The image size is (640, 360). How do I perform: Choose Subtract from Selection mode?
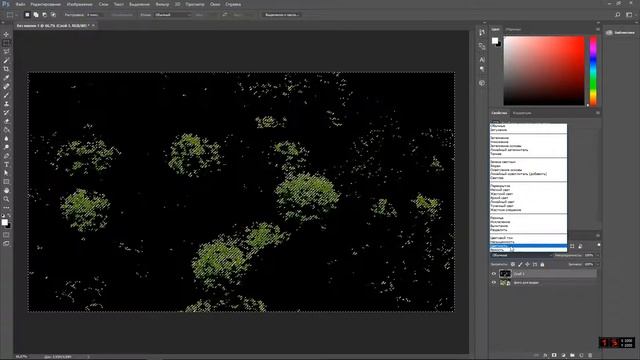(44, 15)
